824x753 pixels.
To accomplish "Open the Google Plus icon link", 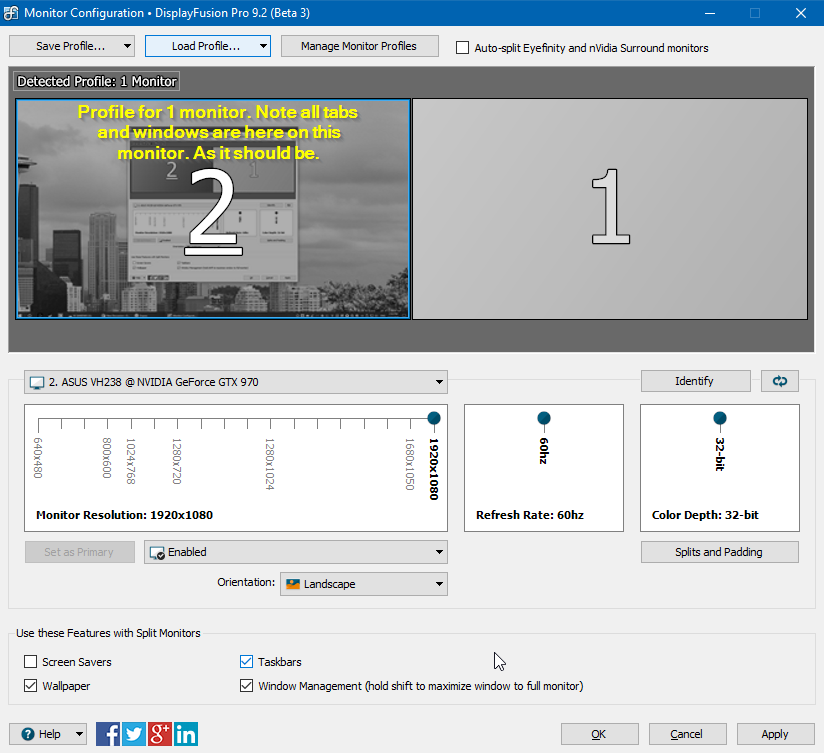I will click(x=160, y=734).
